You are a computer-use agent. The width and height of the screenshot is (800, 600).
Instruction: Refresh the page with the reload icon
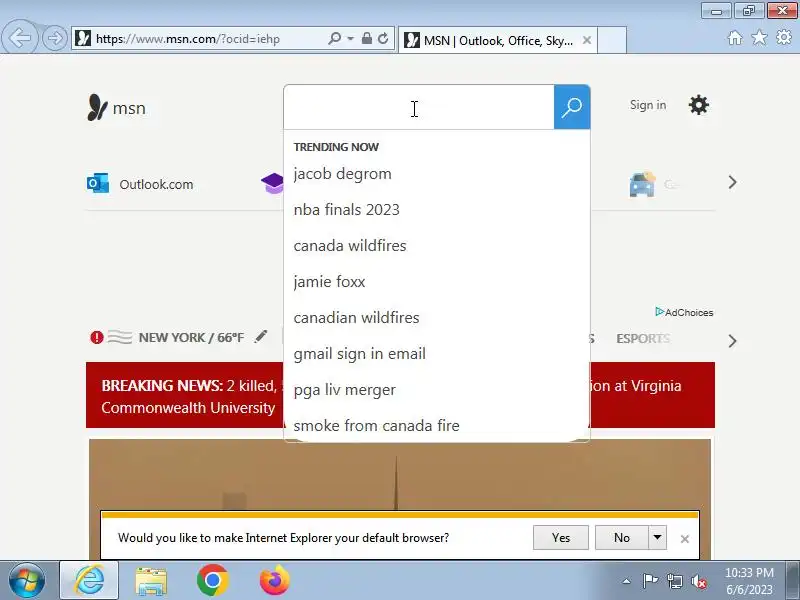pos(383,38)
